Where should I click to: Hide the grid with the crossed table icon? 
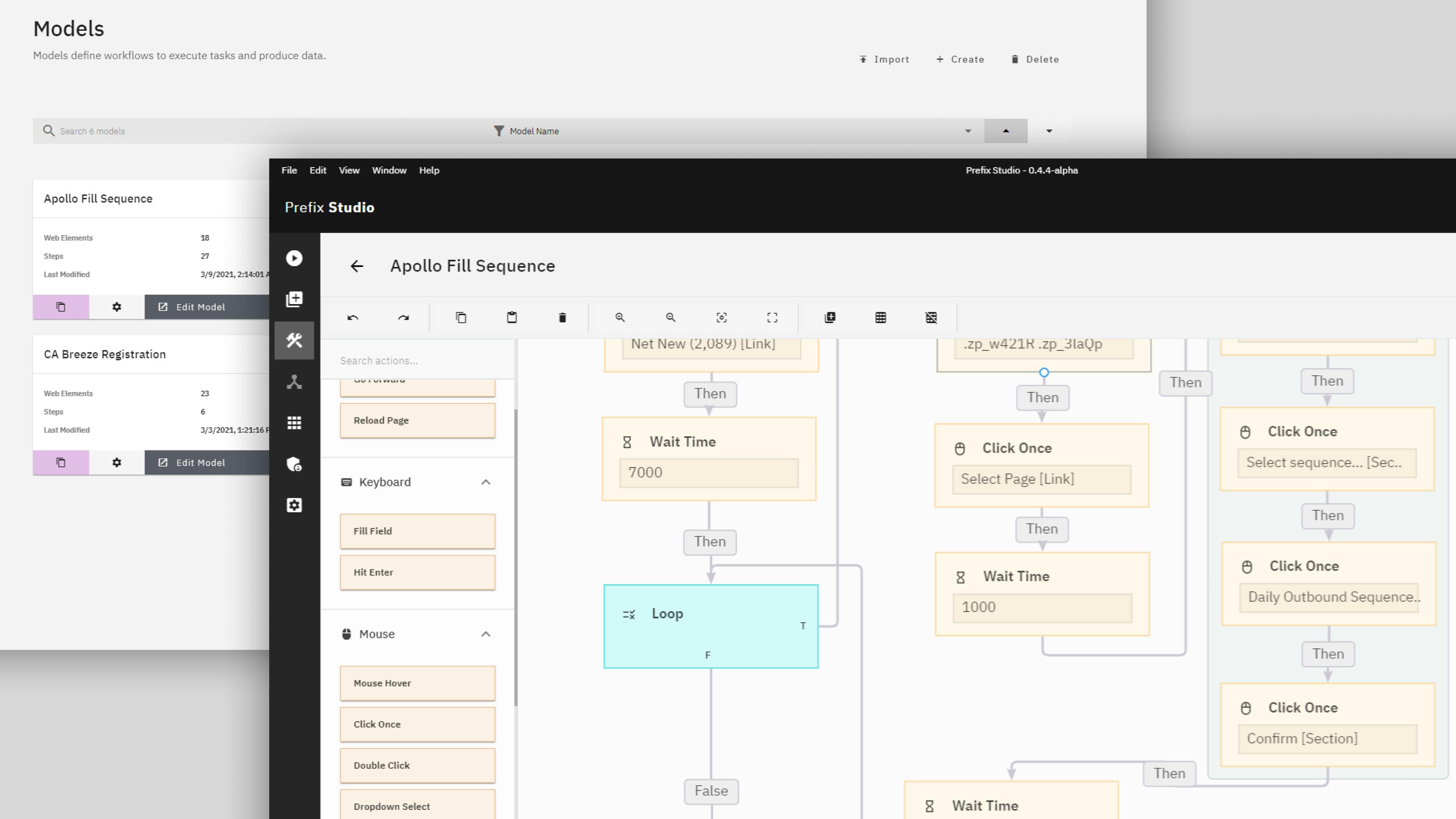[932, 318]
